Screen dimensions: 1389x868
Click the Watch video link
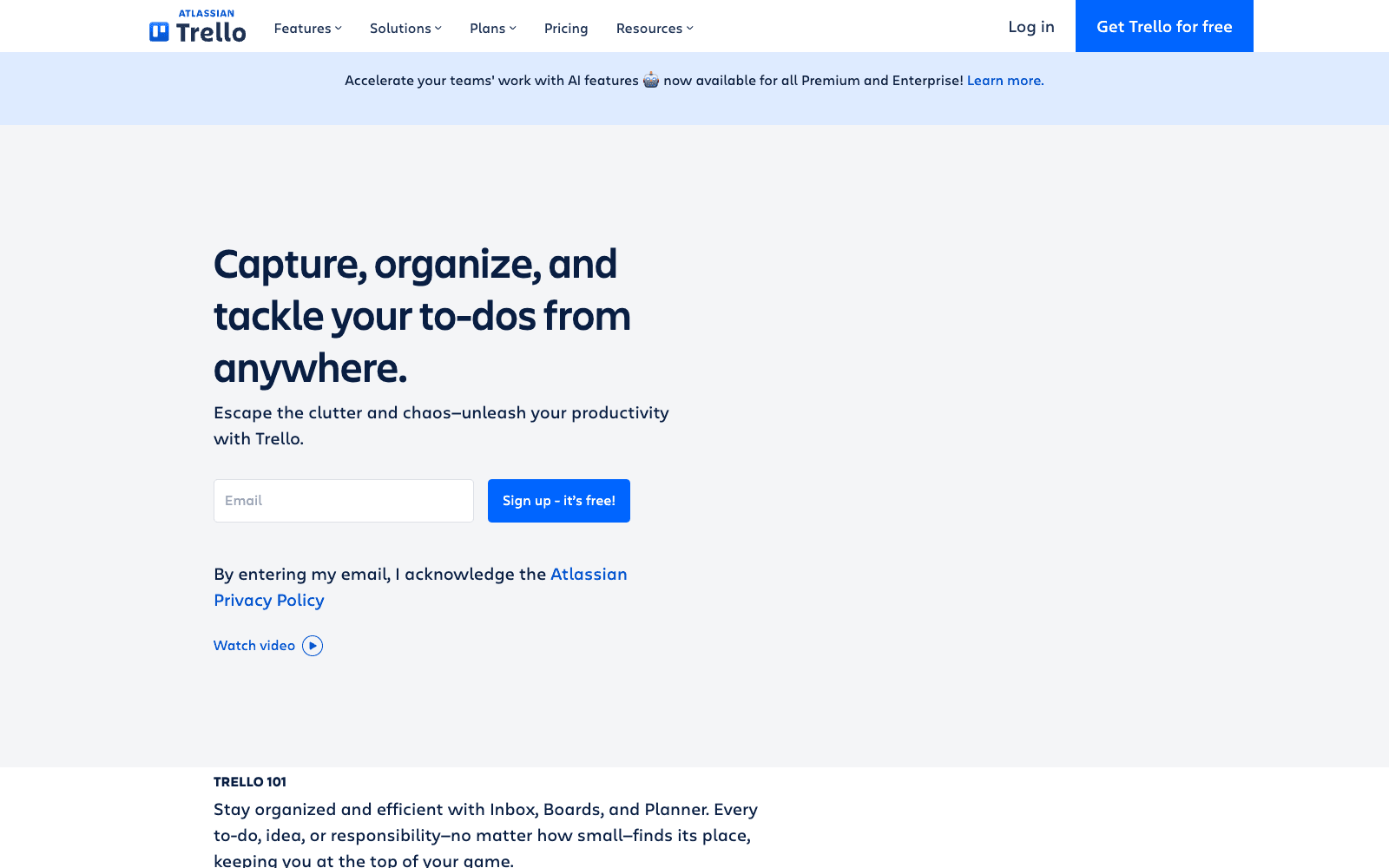click(254, 646)
